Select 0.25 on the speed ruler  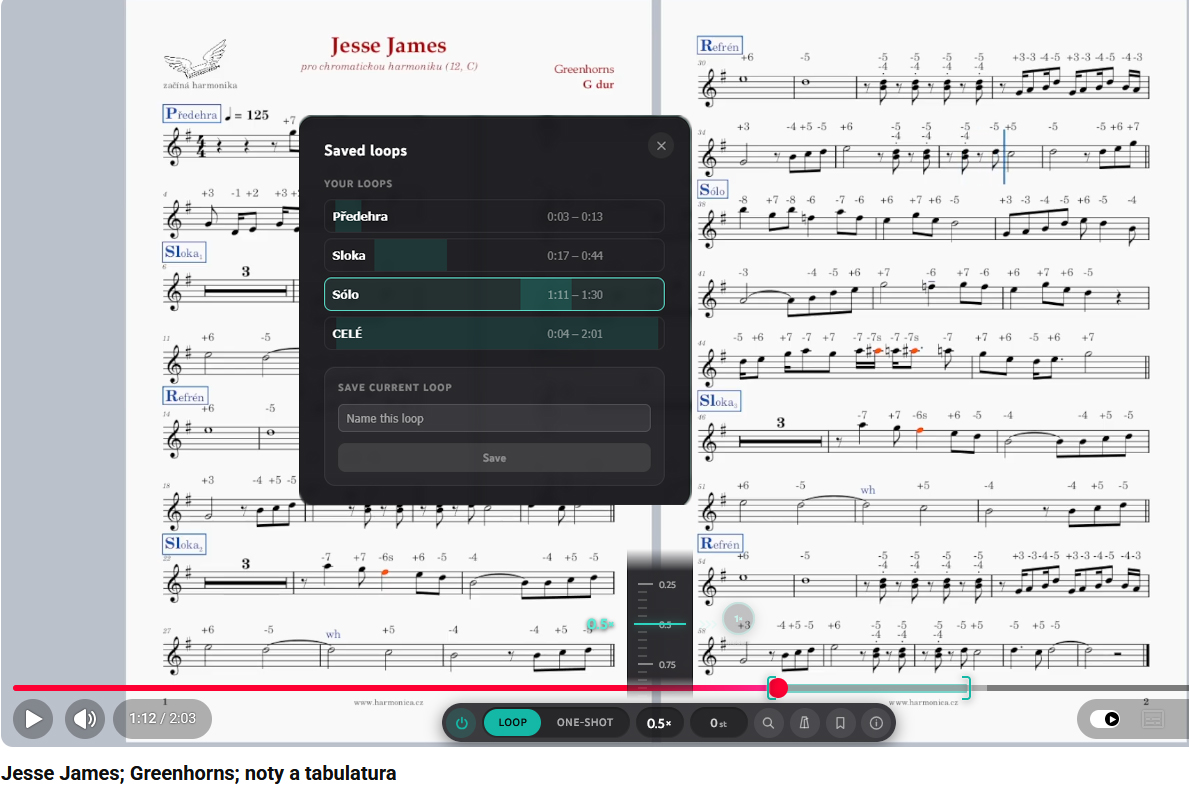(667, 585)
